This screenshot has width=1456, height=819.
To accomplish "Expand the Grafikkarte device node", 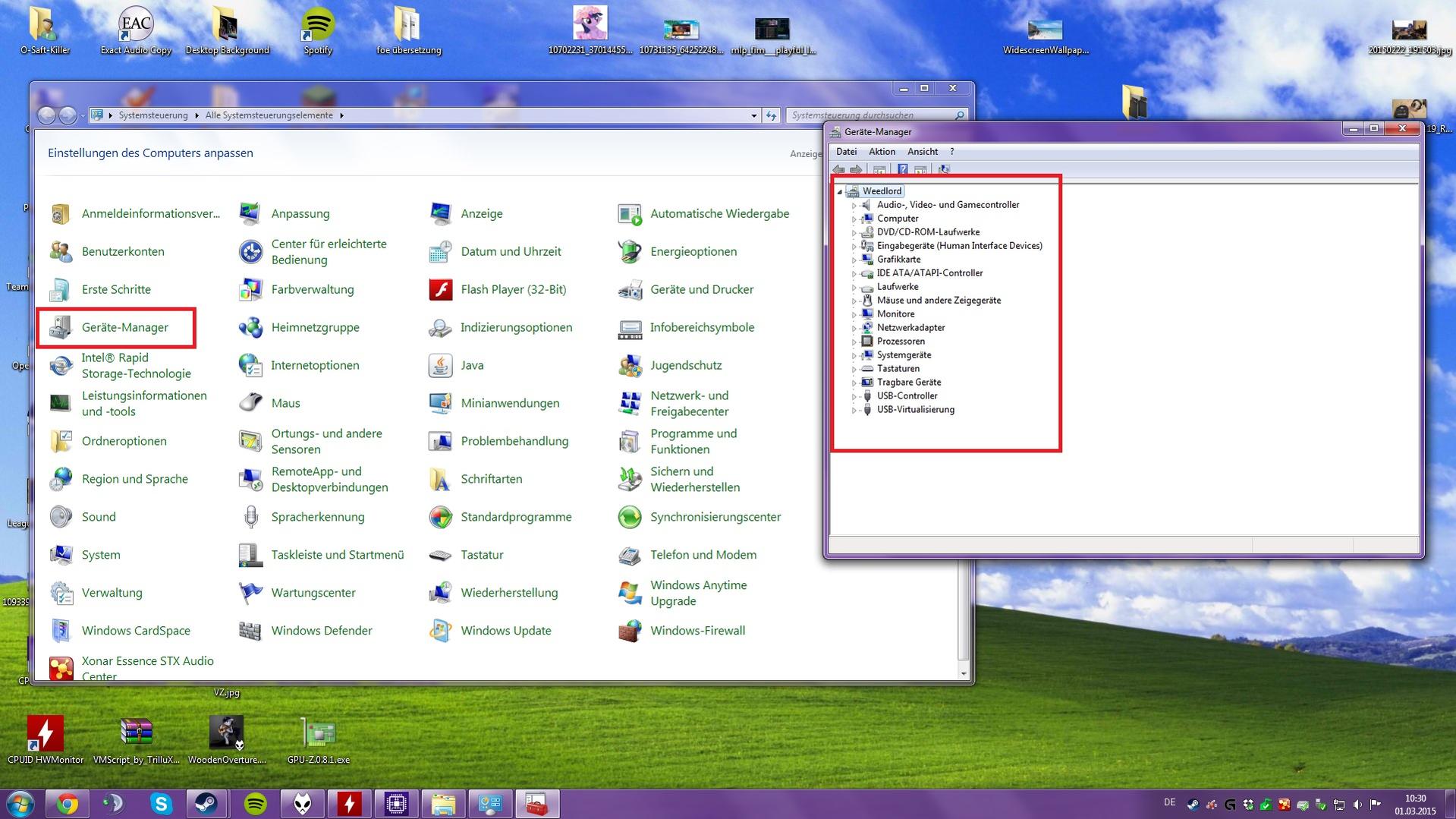I will pyautogui.click(x=854, y=260).
